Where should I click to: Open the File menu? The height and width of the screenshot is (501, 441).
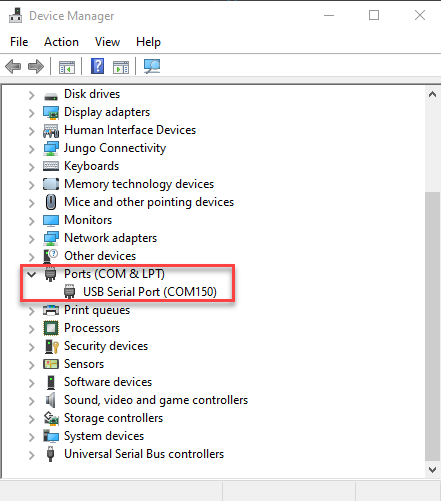(19, 42)
